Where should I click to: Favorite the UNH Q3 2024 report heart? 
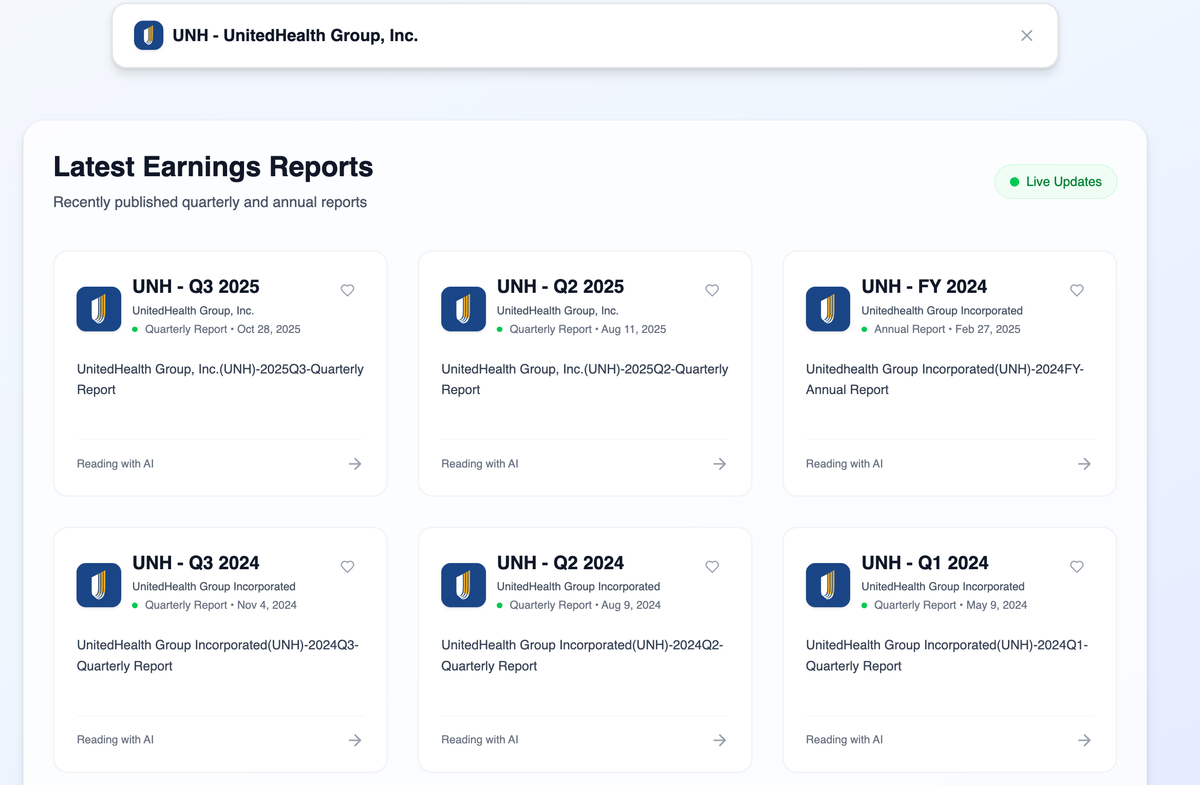click(x=348, y=566)
